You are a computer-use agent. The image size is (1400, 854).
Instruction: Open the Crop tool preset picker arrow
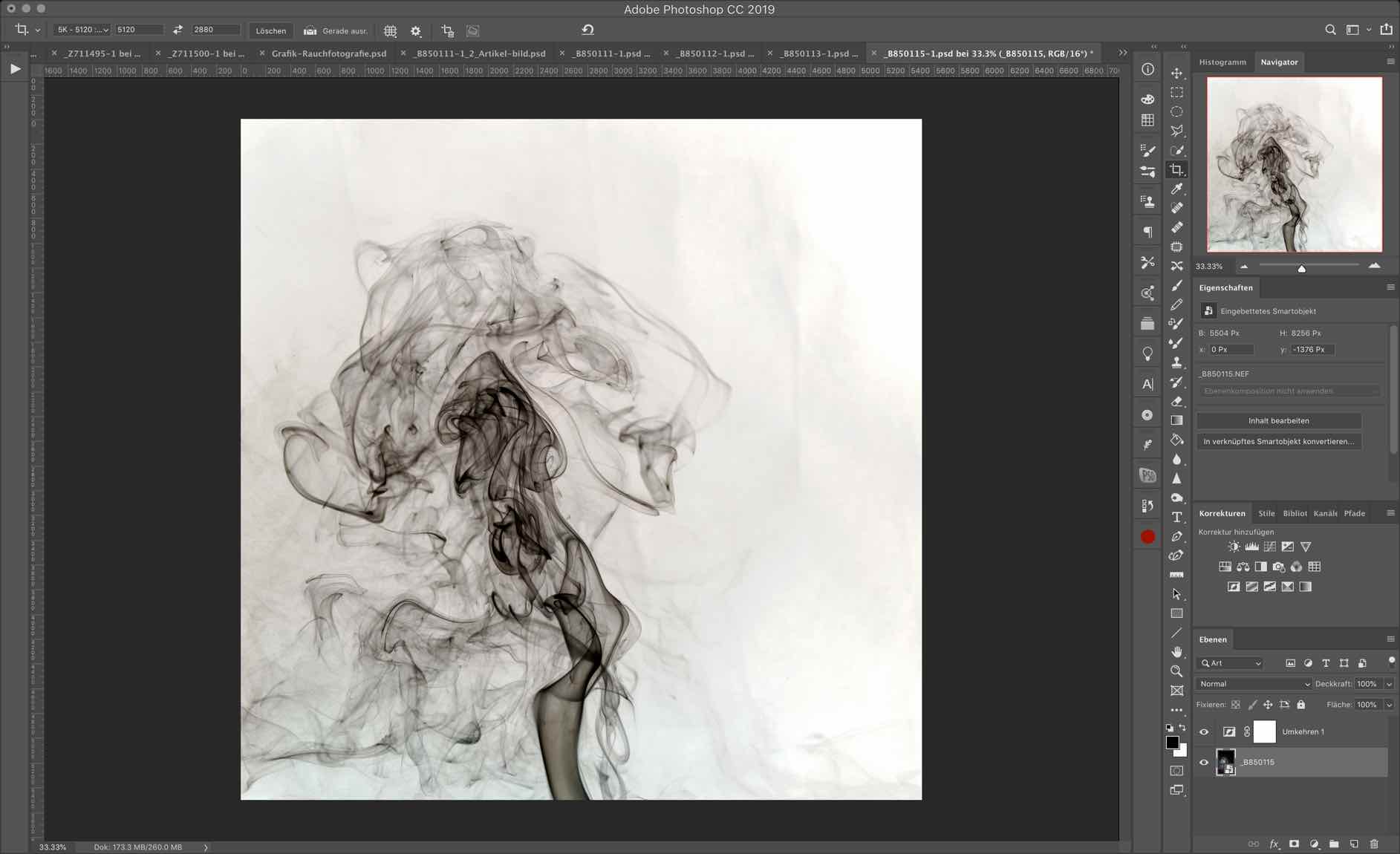tap(37, 30)
